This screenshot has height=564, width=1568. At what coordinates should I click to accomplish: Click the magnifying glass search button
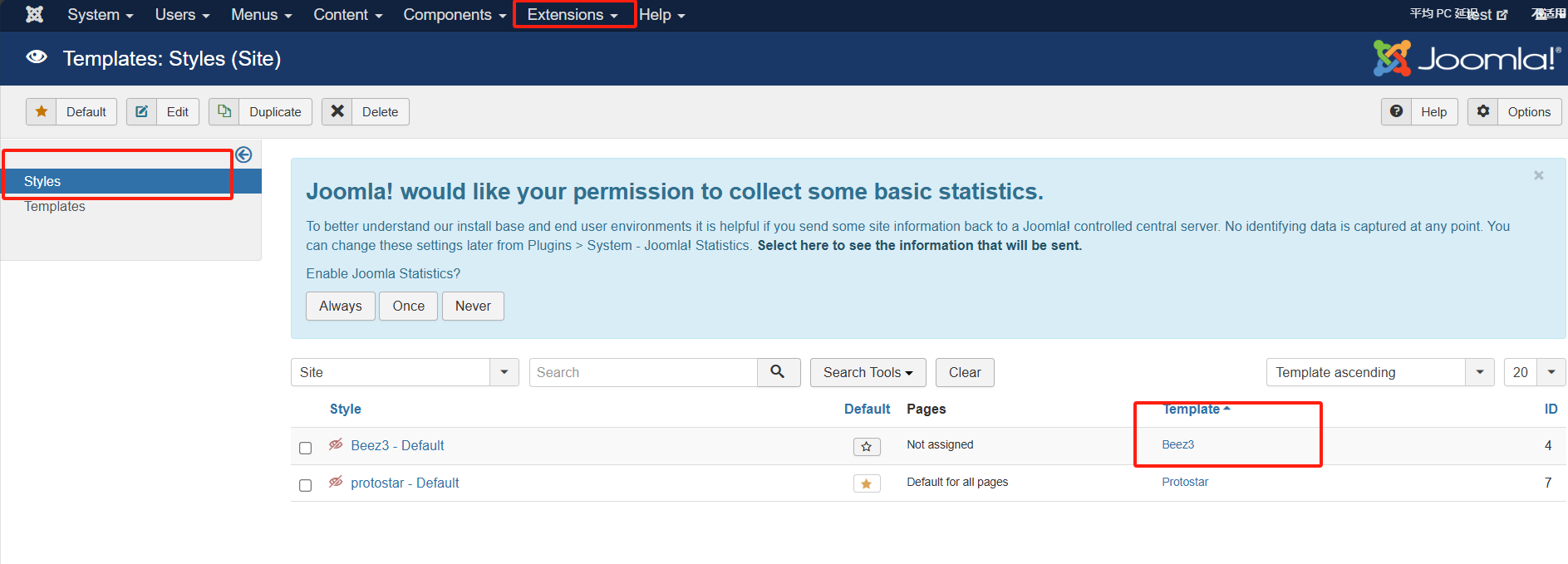778,372
